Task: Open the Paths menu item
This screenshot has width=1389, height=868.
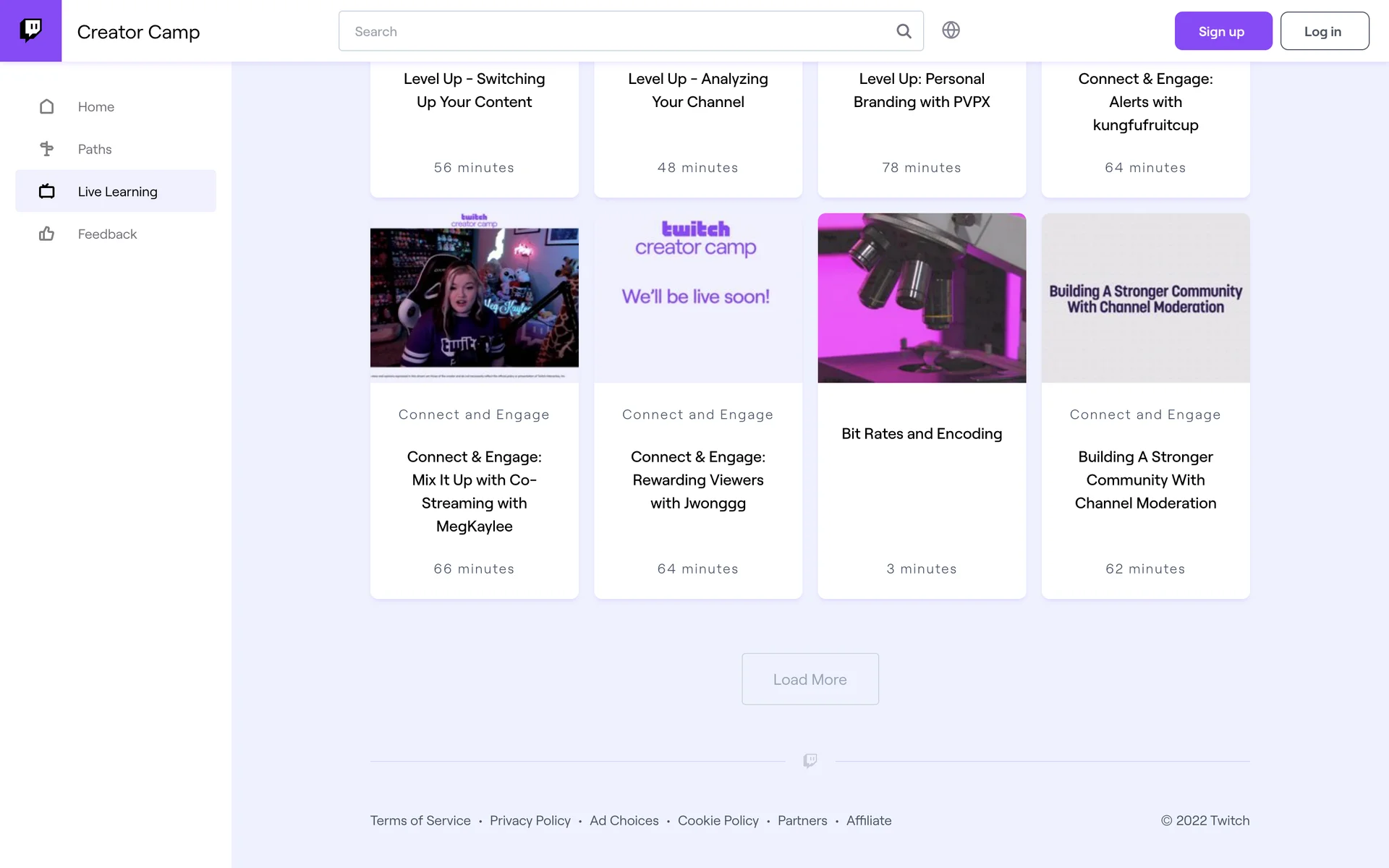Action: tap(95, 149)
